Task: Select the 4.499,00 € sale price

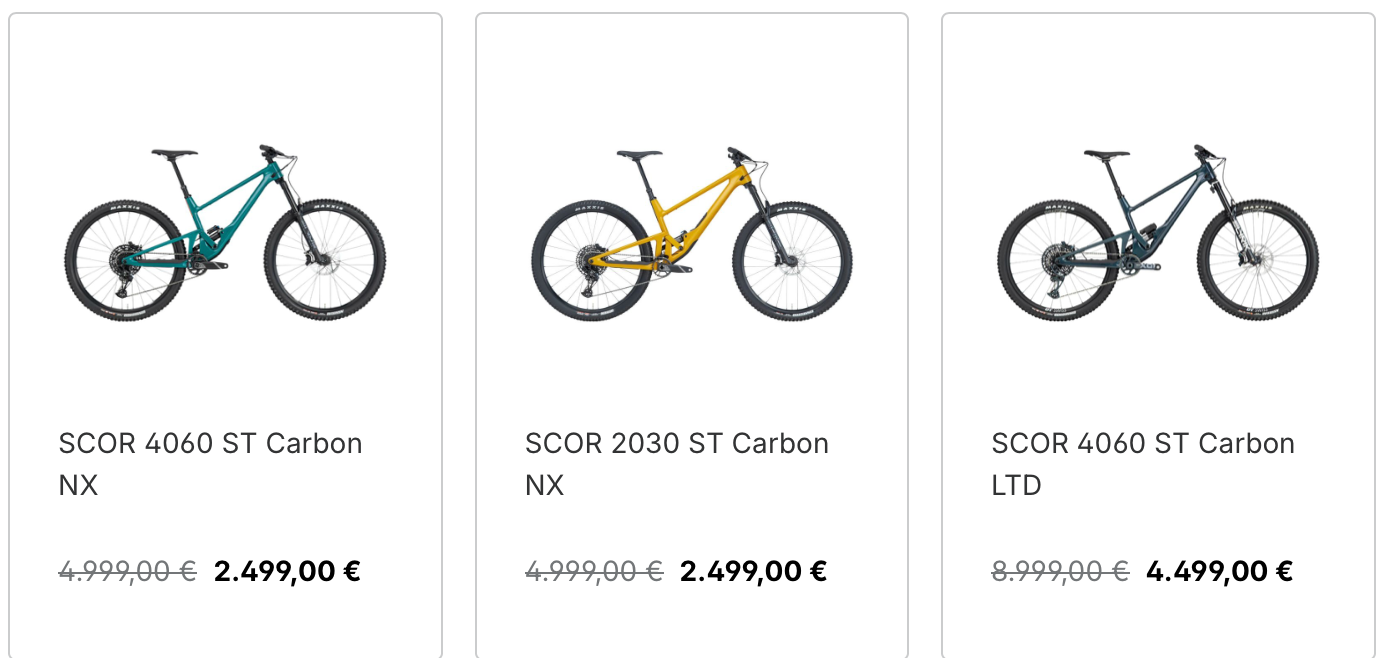Action: (1219, 571)
